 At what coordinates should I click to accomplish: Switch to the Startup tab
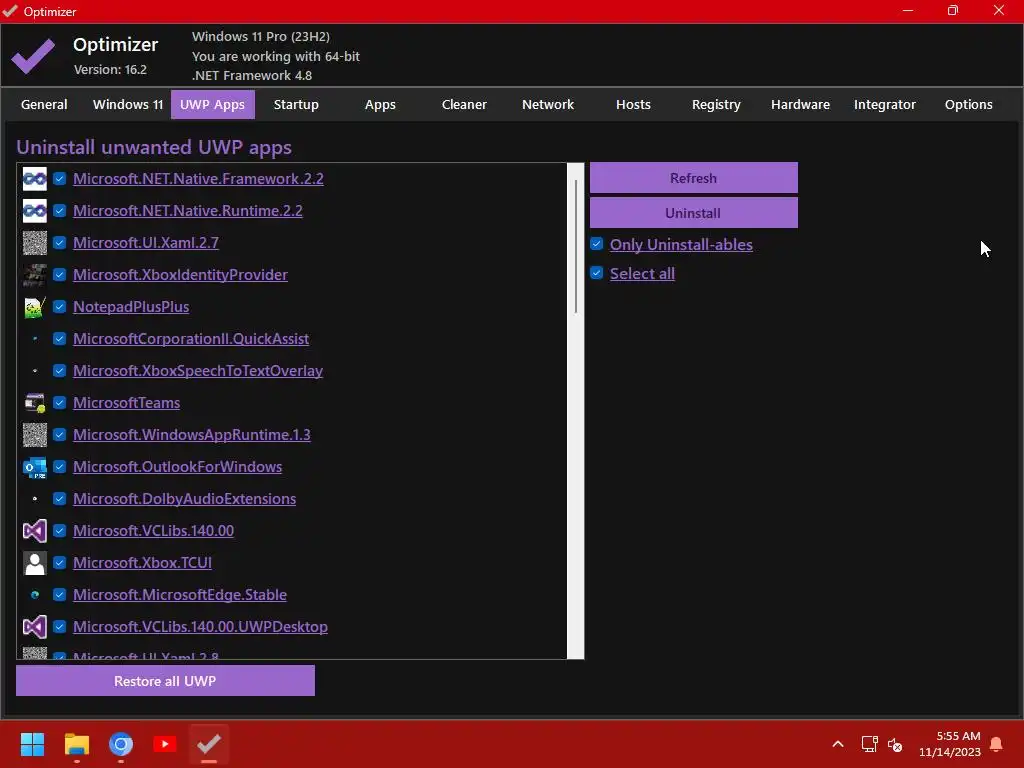coord(296,104)
